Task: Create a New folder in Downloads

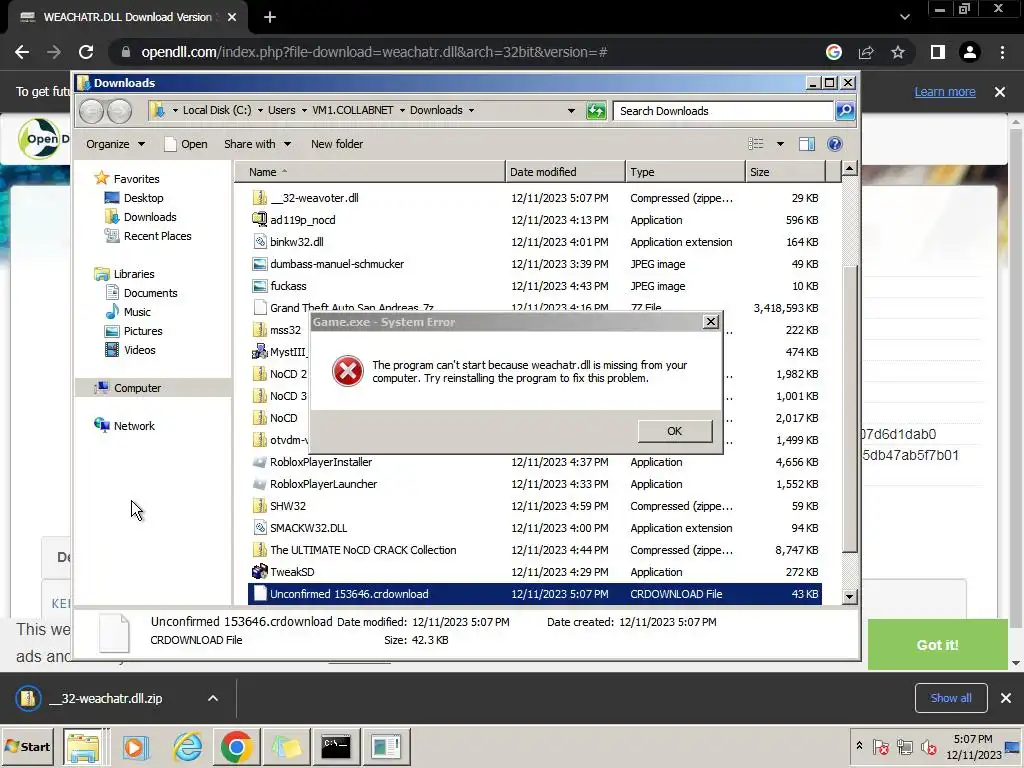Action: pos(337,144)
